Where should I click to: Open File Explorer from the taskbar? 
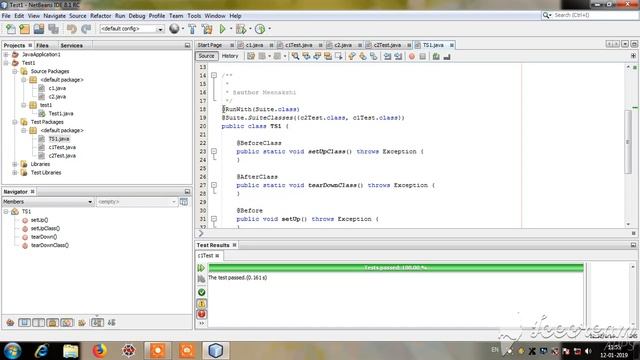[71, 351]
